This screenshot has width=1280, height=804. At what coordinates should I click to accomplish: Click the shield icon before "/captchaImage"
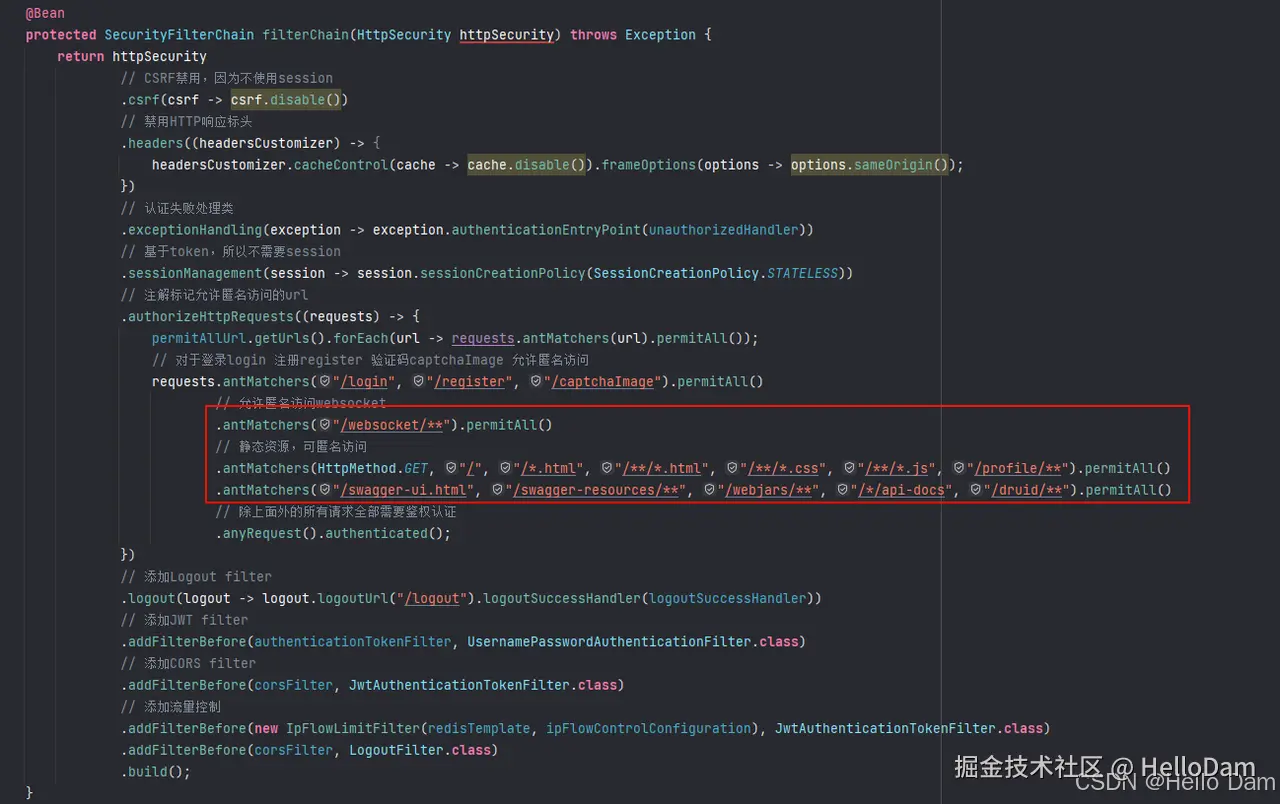[536, 381]
